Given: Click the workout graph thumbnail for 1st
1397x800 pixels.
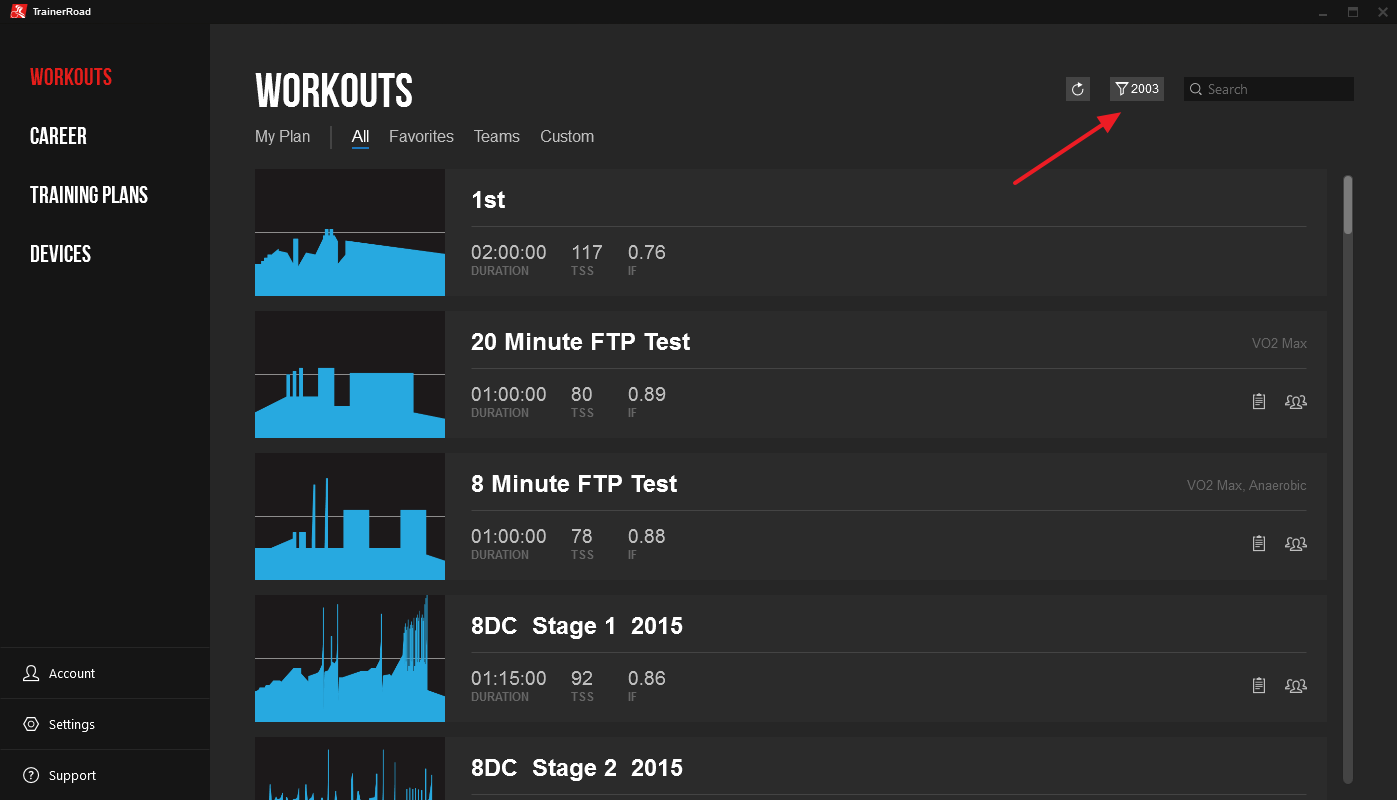Looking at the screenshot, I should [x=349, y=232].
